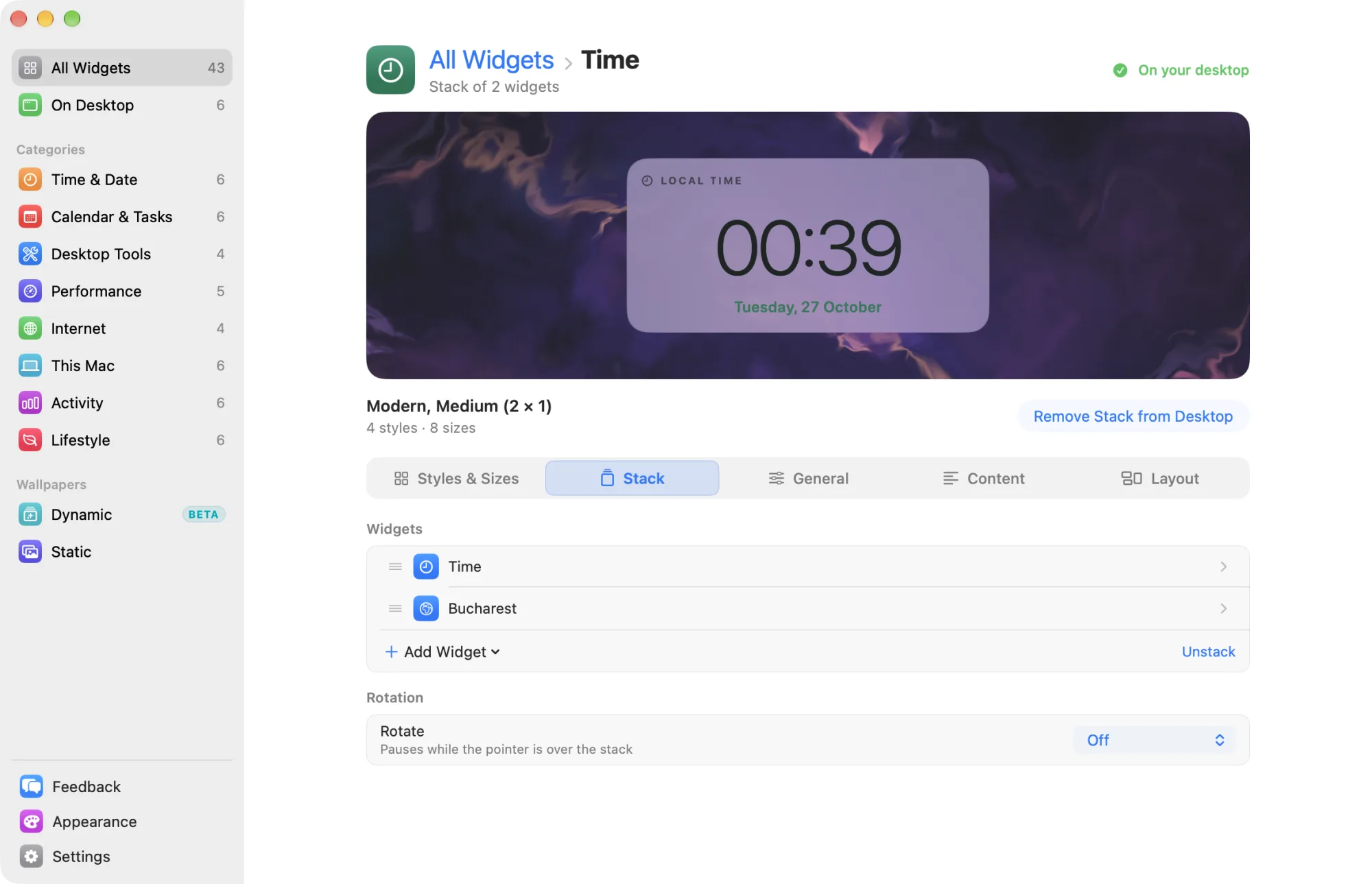Switch to the General tab
The width and height of the screenshot is (1372, 884).
(x=808, y=479)
